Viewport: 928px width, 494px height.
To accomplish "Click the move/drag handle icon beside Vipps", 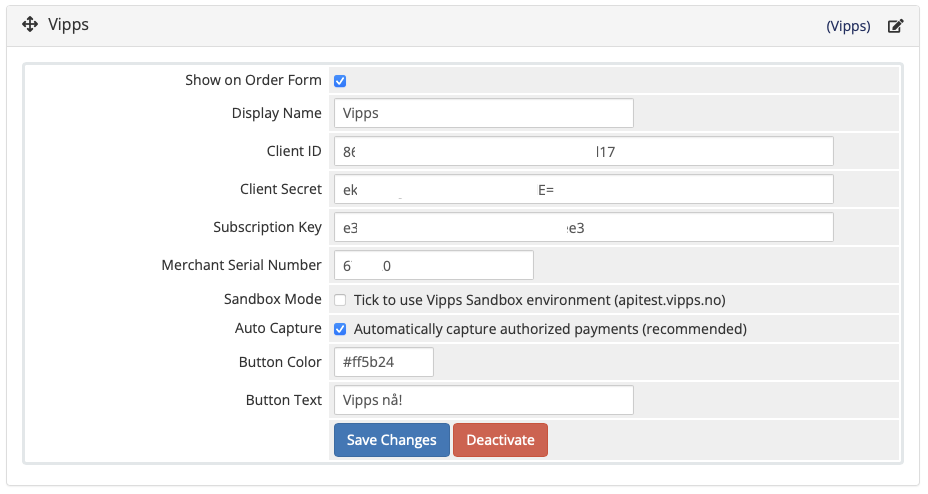I will (x=30, y=24).
